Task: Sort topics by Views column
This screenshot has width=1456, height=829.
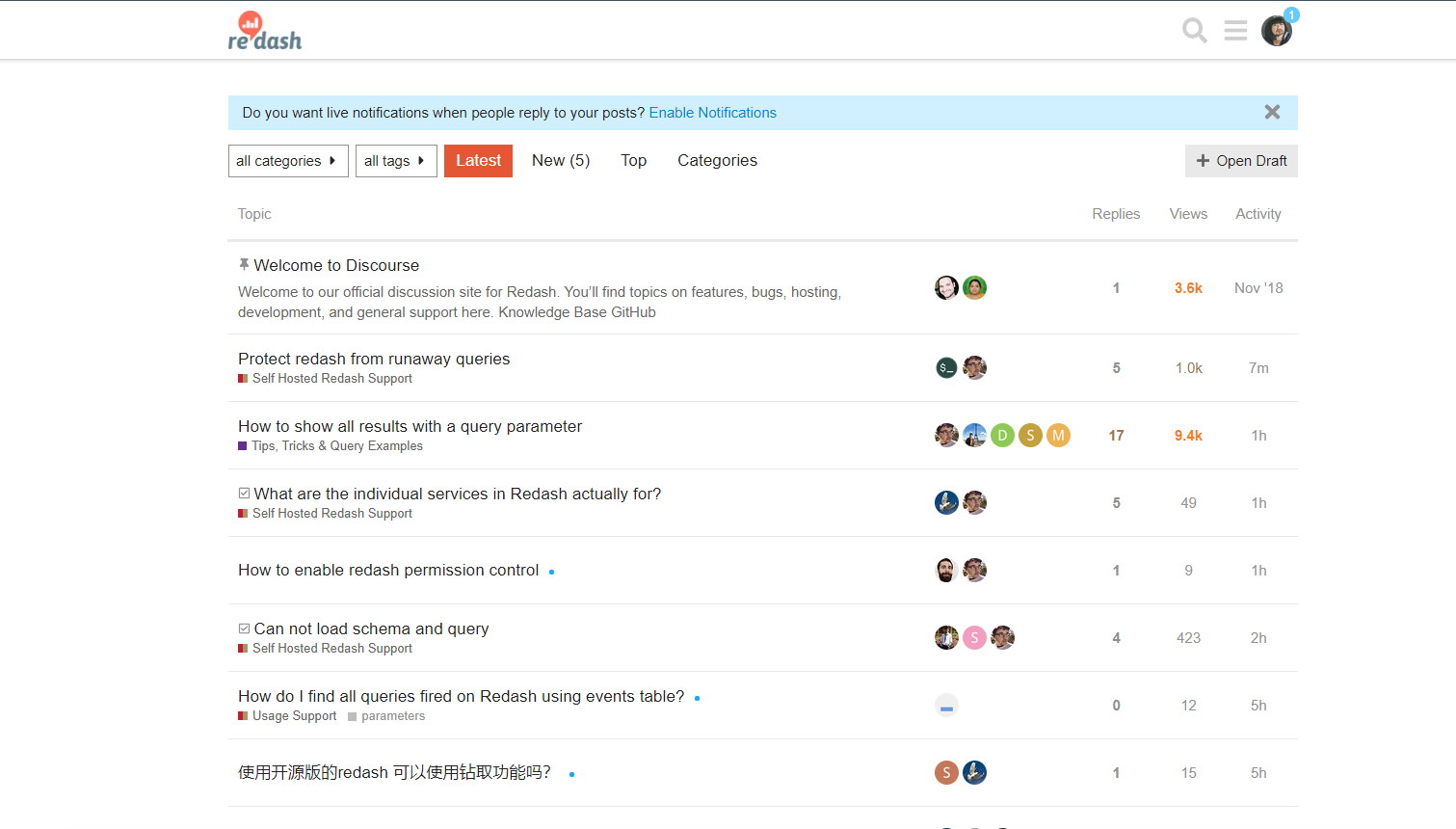Action: pyautogui.click(x=1188, y=214)
